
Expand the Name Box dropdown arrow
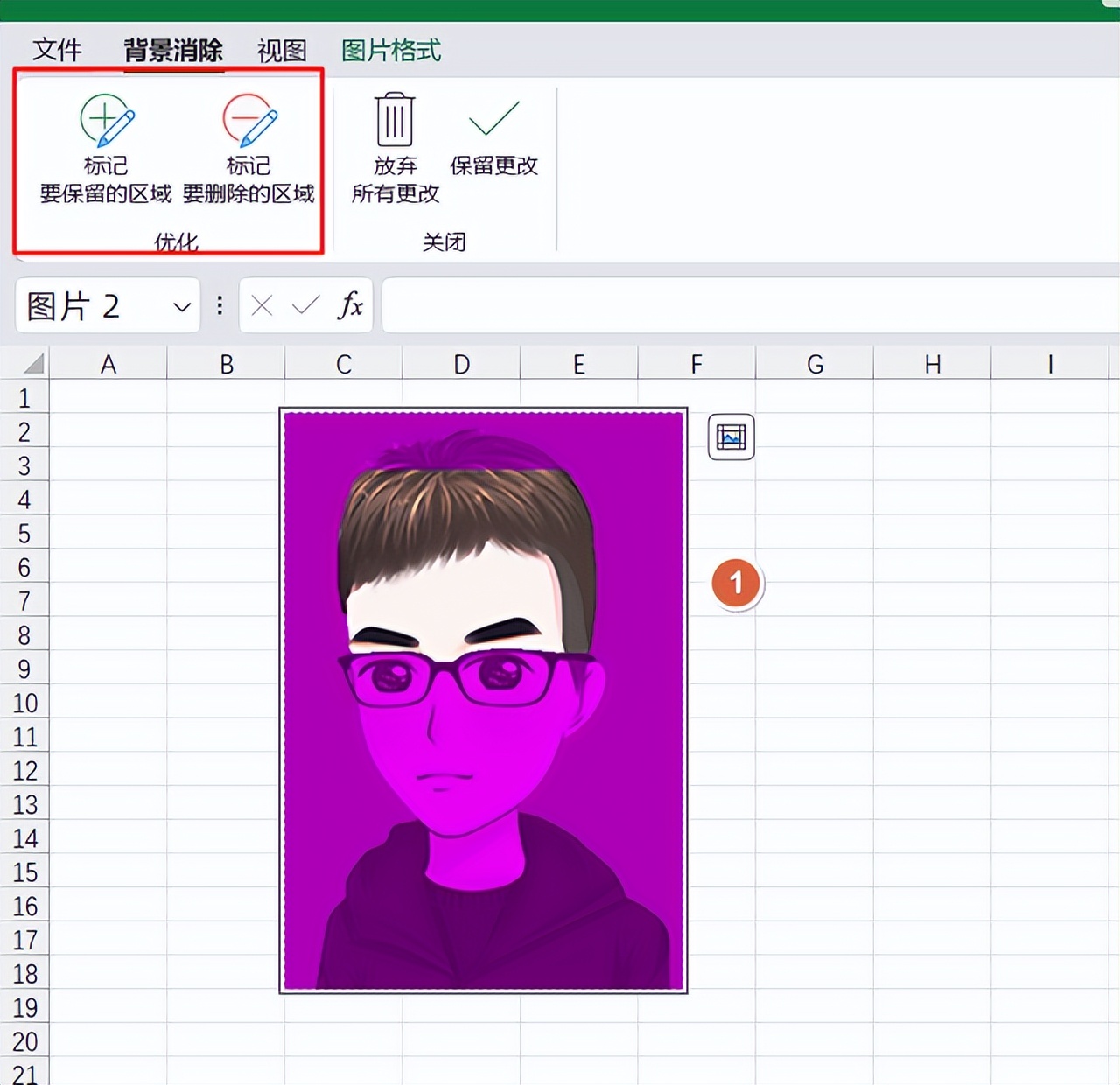pos(182,307)
